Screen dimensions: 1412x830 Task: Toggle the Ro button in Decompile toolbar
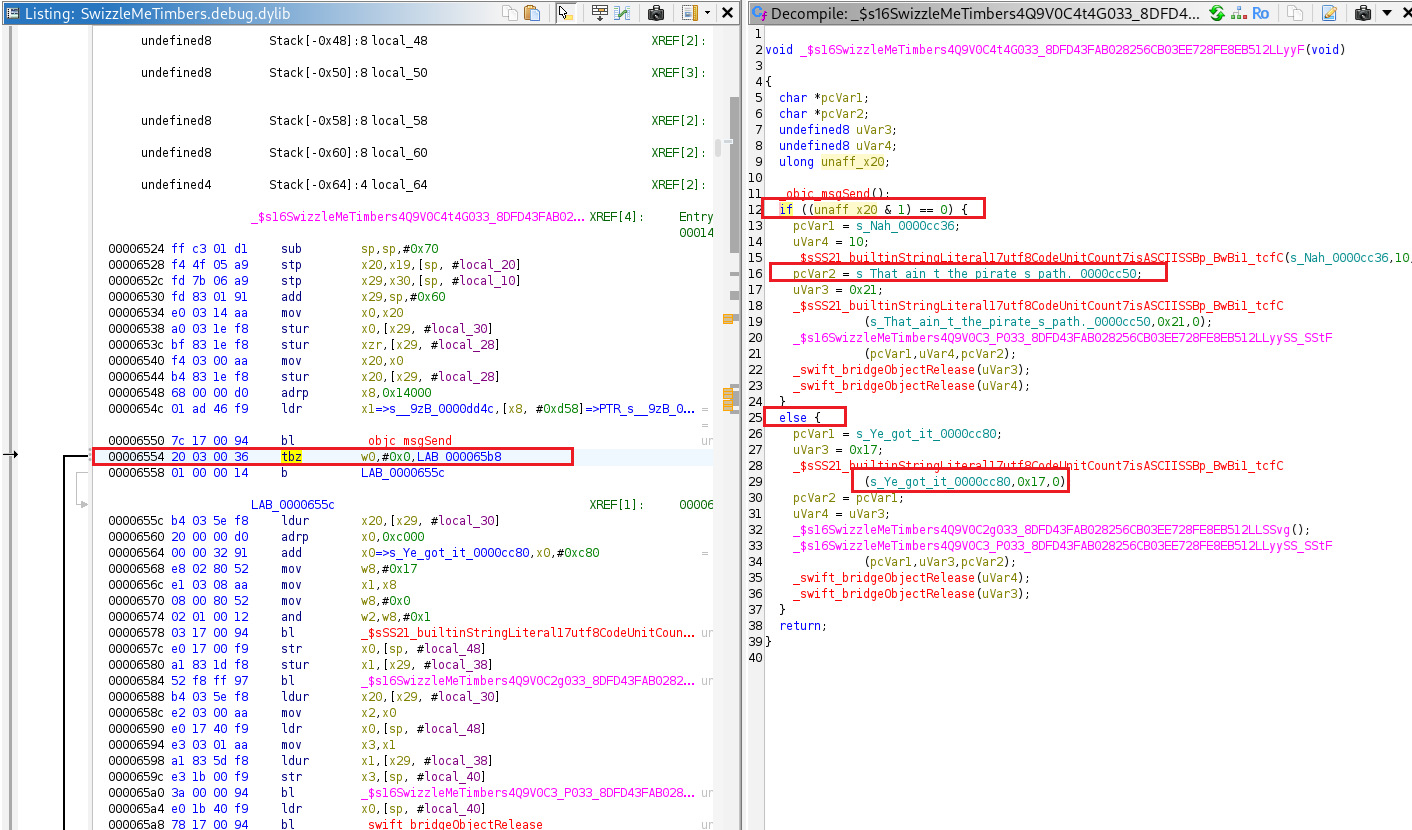(x=1261, y=13)
